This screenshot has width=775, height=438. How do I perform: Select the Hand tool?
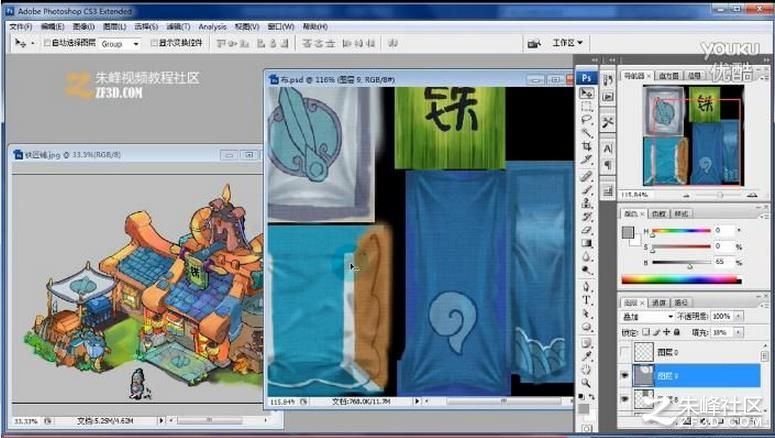pos(587,370)
